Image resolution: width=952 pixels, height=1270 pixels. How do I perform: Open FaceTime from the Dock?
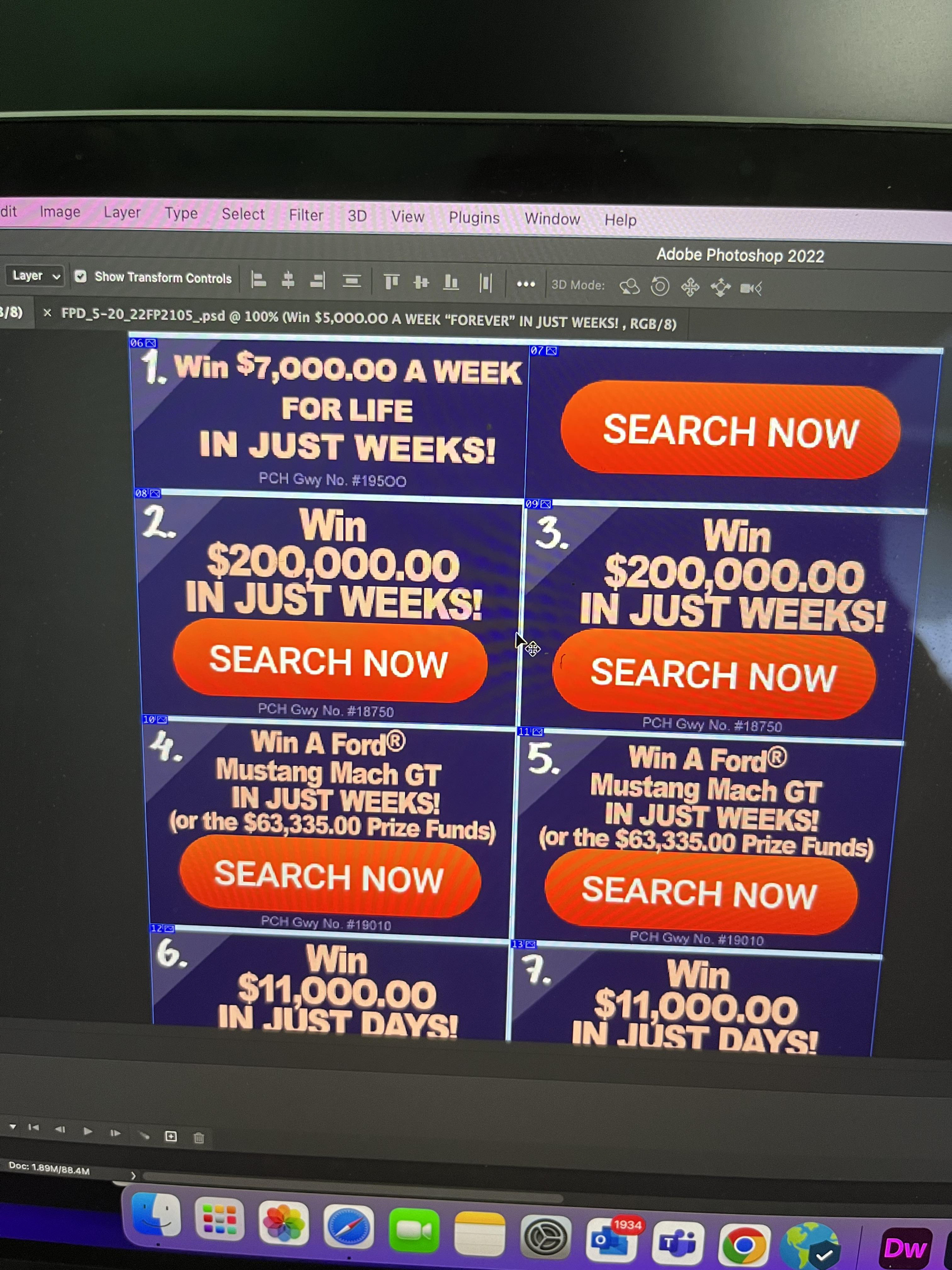point(414,1230)
